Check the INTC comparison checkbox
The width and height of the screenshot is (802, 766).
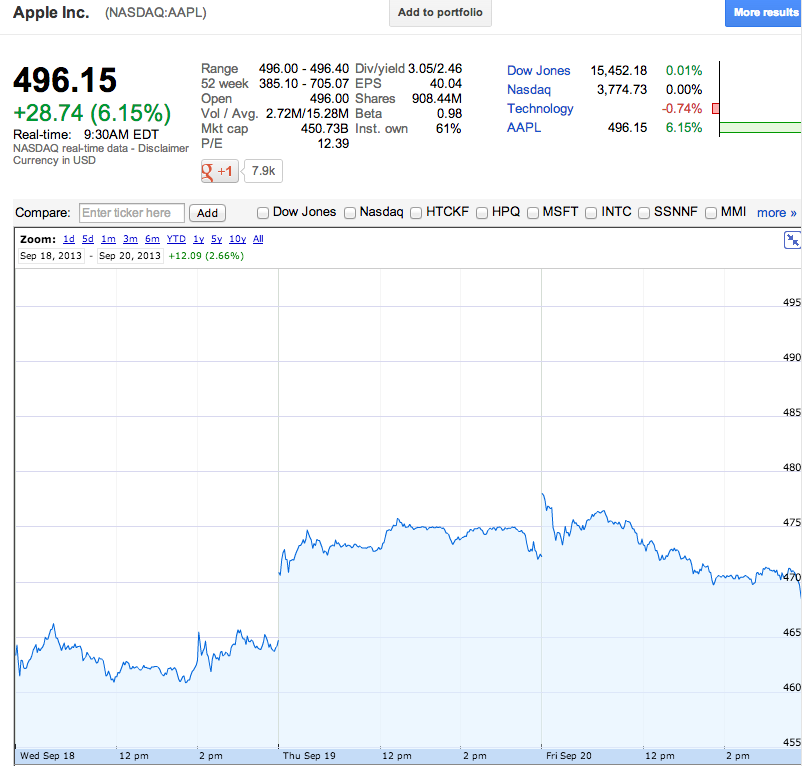(591, 213)
